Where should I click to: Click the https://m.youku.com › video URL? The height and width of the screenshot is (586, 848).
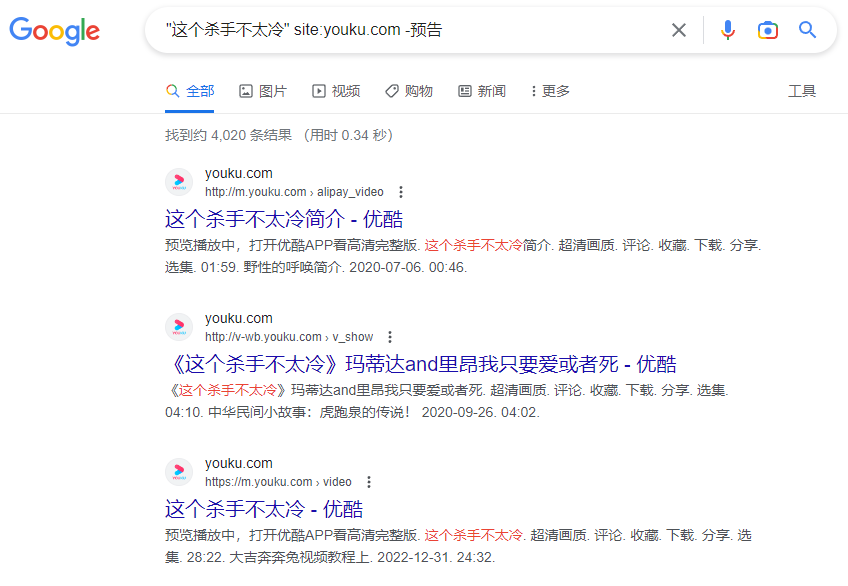pos(278,482)
